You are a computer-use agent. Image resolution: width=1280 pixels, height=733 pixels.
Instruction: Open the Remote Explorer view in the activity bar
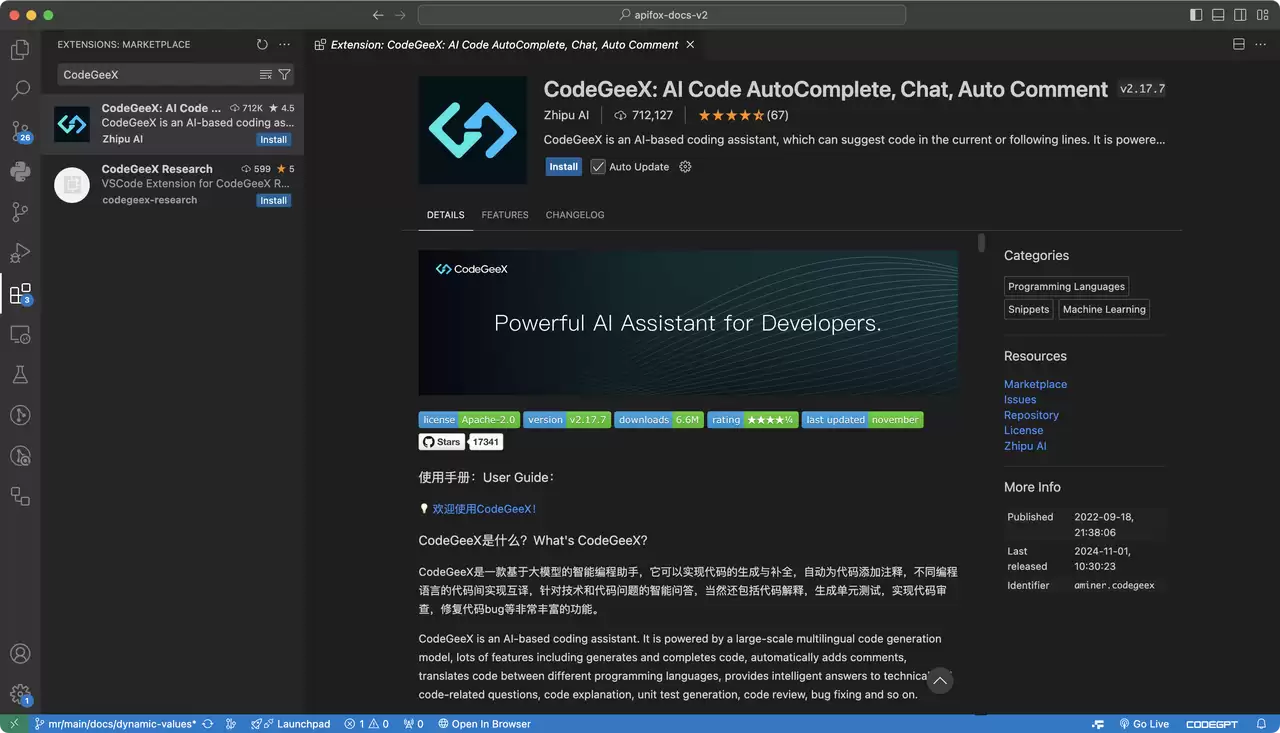pyautogui.click(x=20, y=334)
